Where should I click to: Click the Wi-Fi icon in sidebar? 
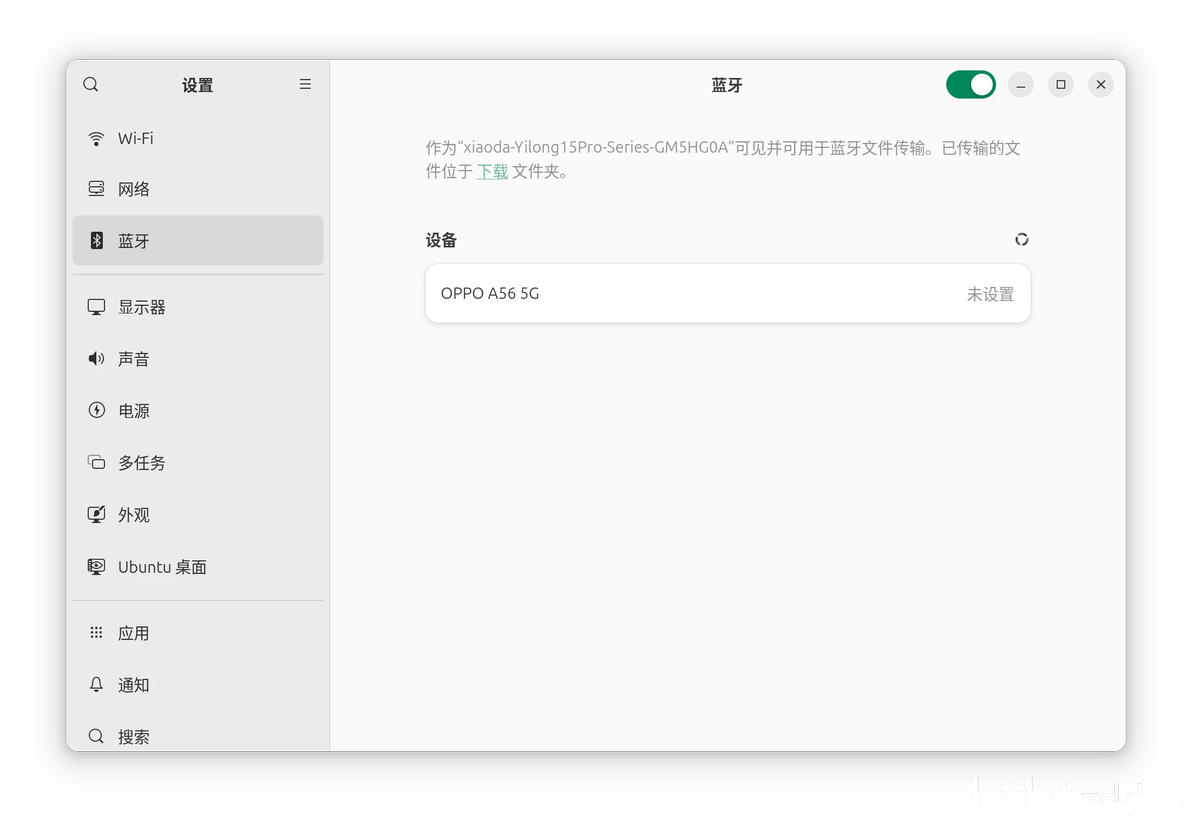click(96, 138)
